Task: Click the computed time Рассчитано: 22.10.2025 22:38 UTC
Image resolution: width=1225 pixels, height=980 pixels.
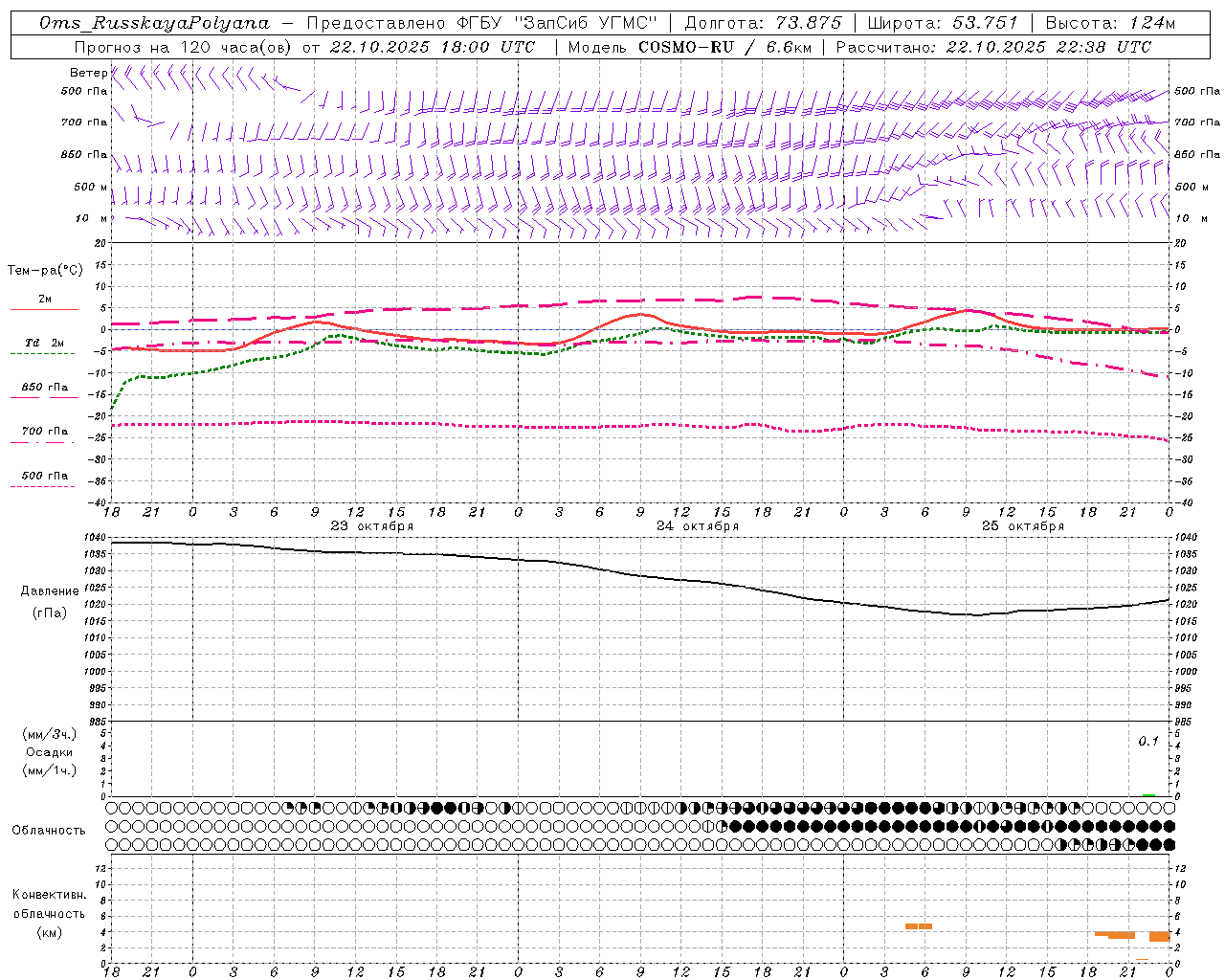Action: coord(993,47)
